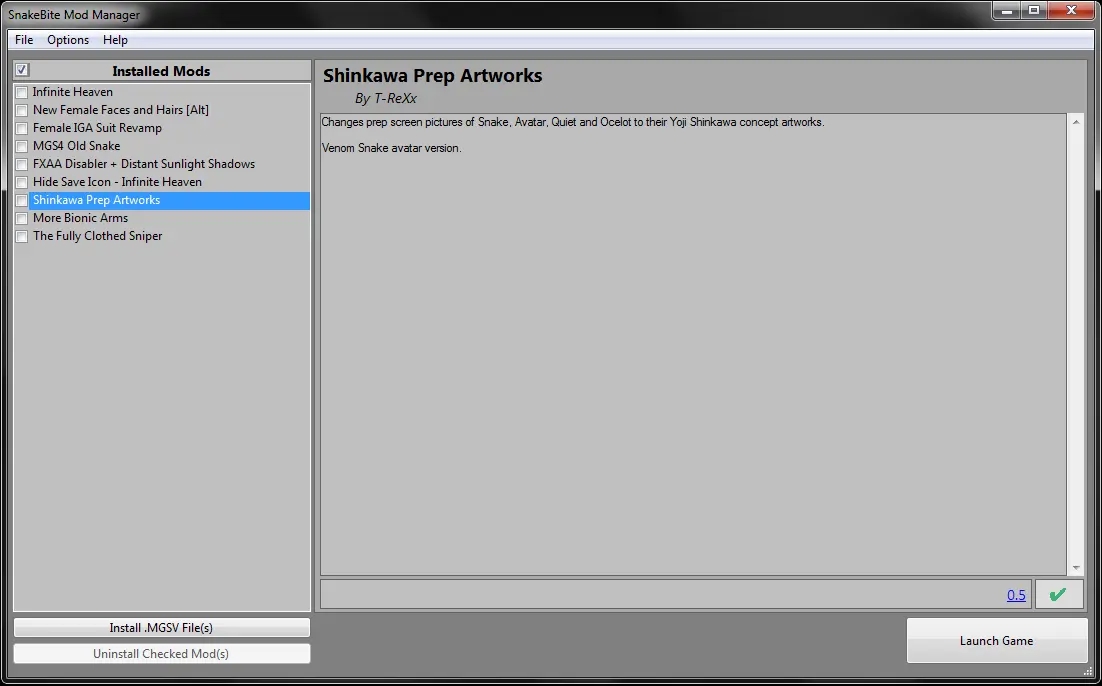Click the By T-ReXx author label
Image resolution: width=1102 pixels, height=686 pixels.
[x=386, y=98]
